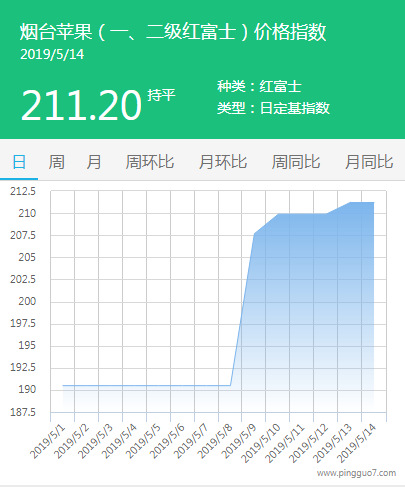Click the 190 y-axis label
405x487 pixels.
tap(27, 389)
